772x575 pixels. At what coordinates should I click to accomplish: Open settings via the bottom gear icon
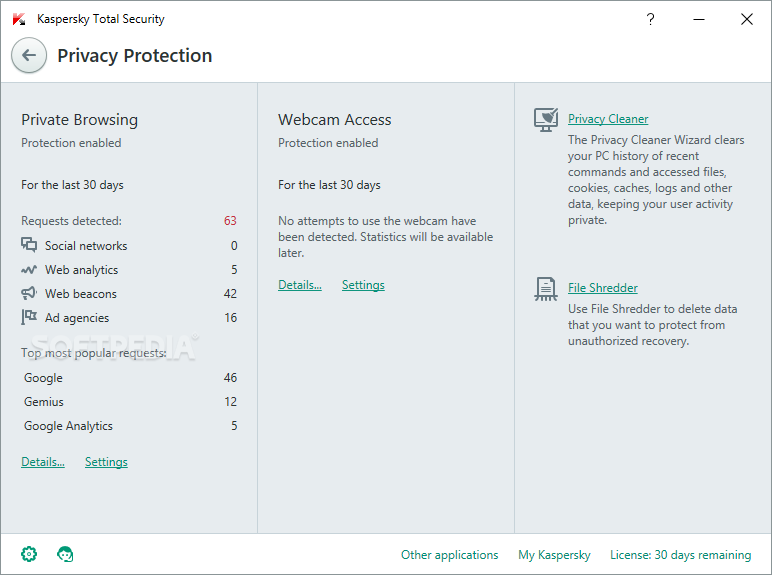pyautogui.click(x=29, y=554)
